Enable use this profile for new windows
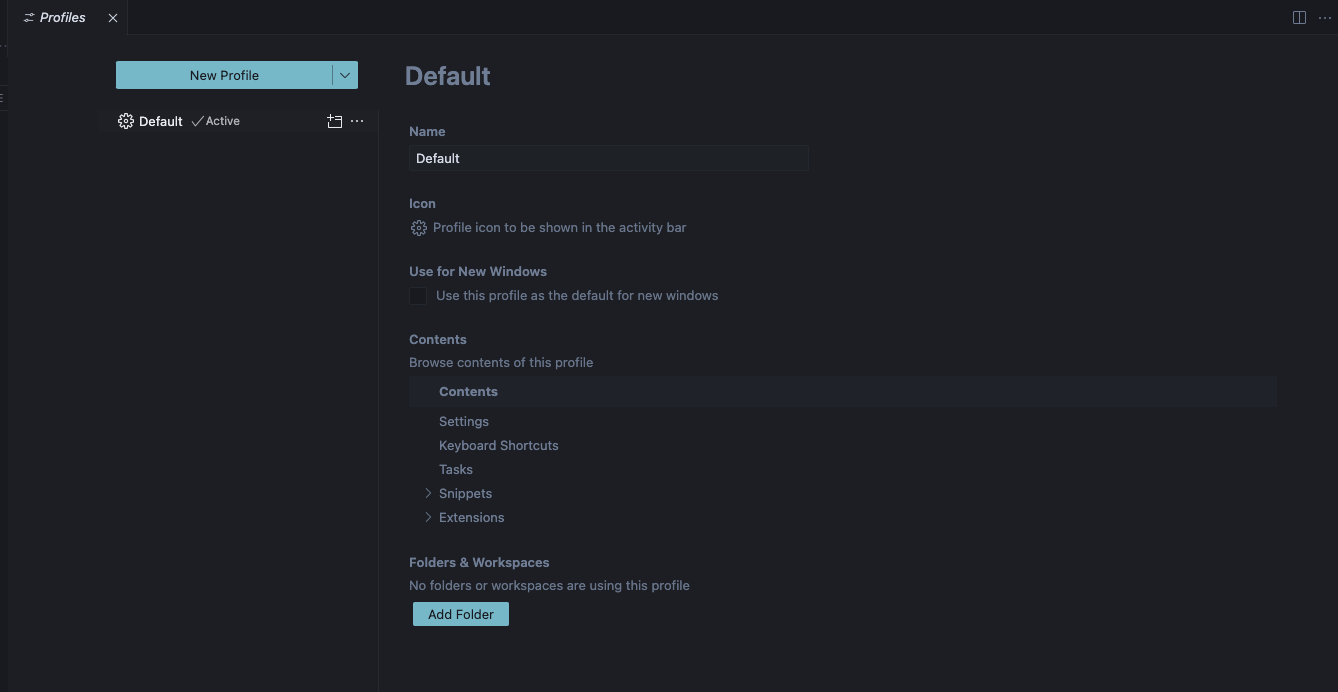Screen dimensions: 1338x692 [x=418, y=296]
